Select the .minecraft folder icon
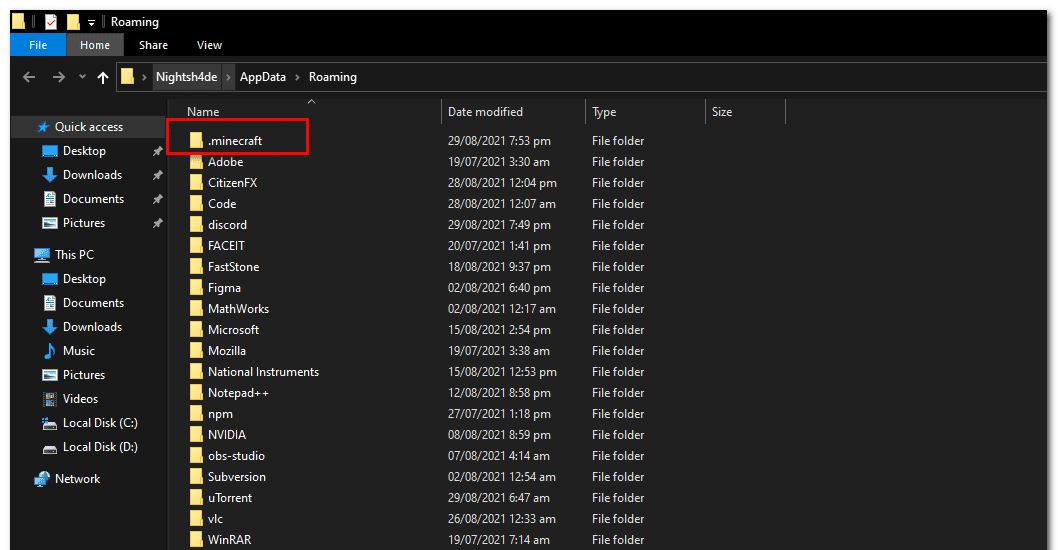 coord(196,140)
